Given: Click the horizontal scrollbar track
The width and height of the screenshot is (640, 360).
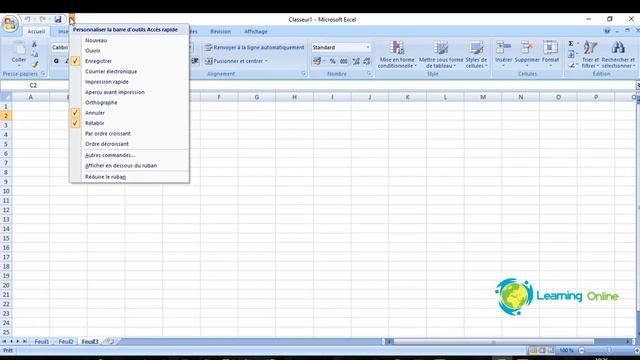Looking at the screenshot, I should tap(508, 341).
